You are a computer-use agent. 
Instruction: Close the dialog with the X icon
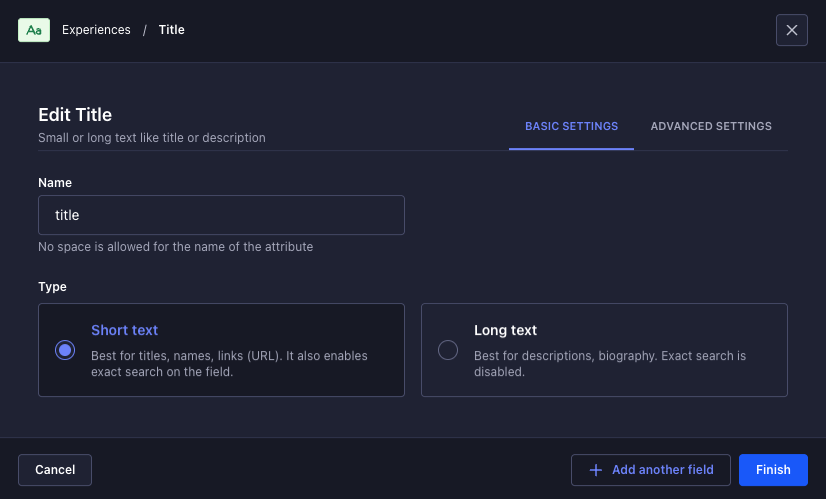tap(791, 30)
